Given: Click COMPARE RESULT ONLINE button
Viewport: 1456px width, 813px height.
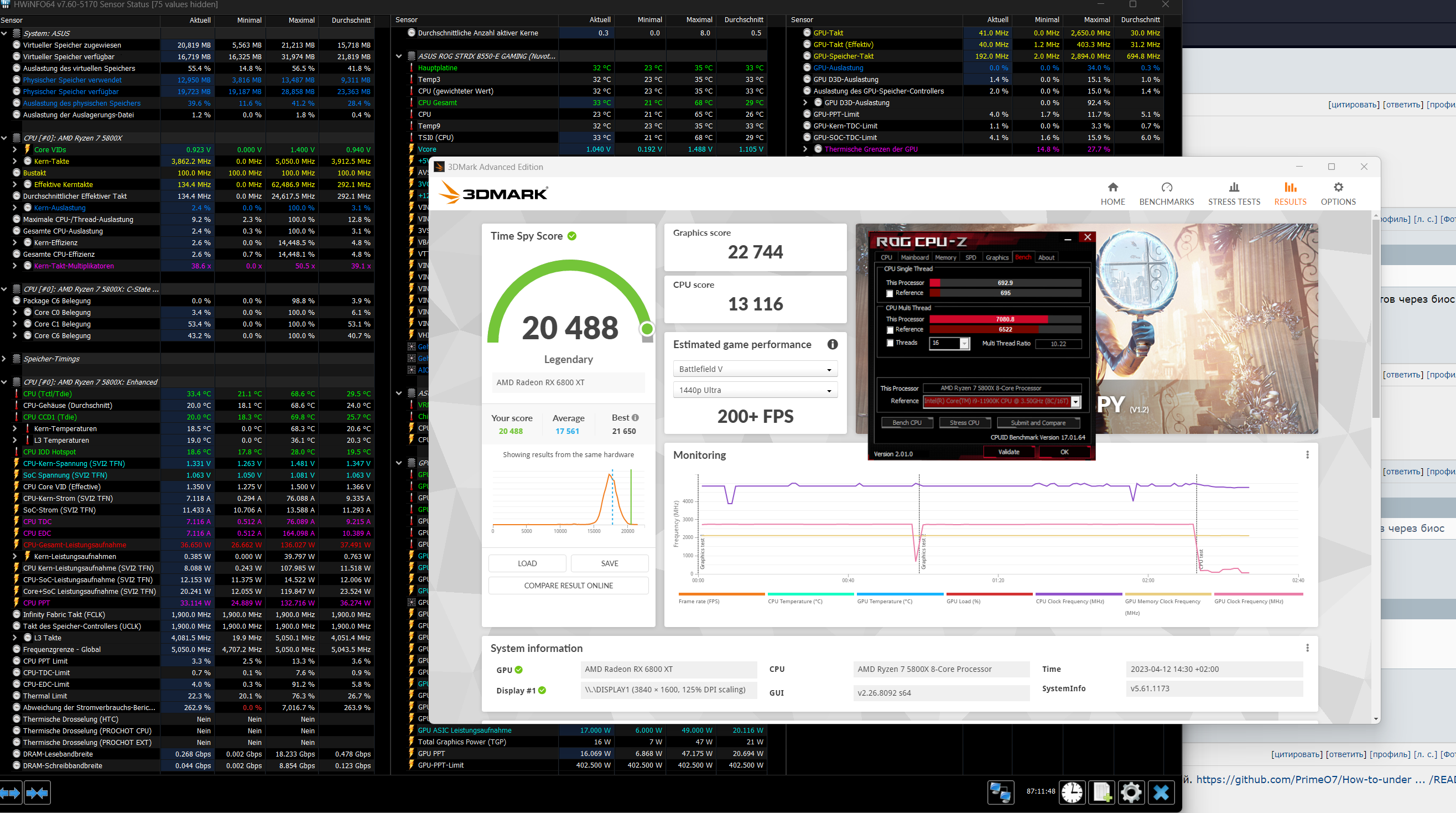Looking at the screenshot, I should point(568,586).
